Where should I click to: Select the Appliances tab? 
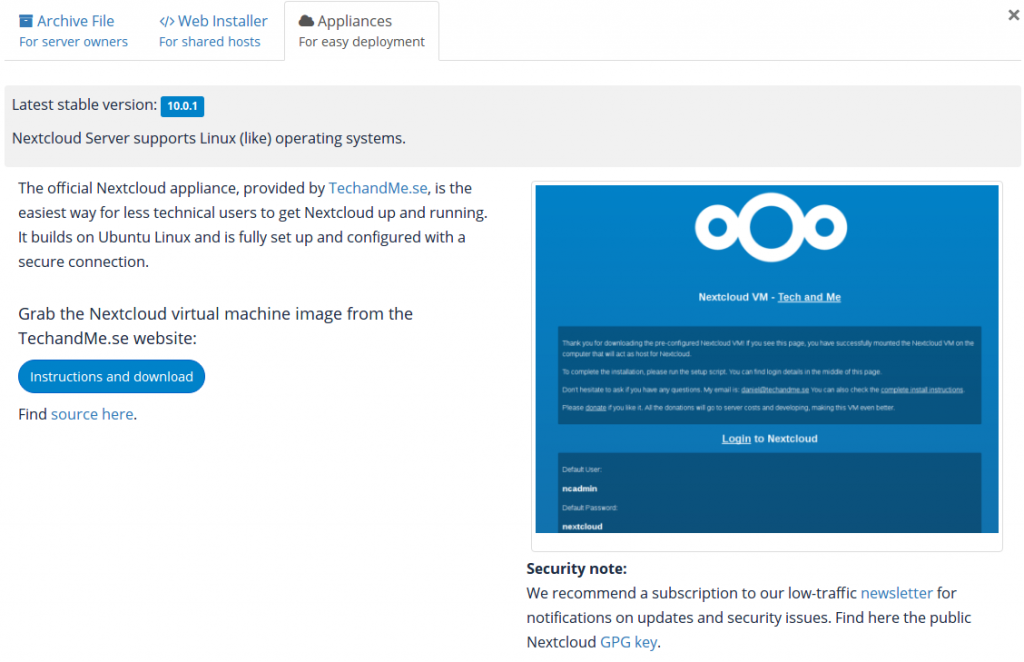pyautogui.click(x=361, y=31)
